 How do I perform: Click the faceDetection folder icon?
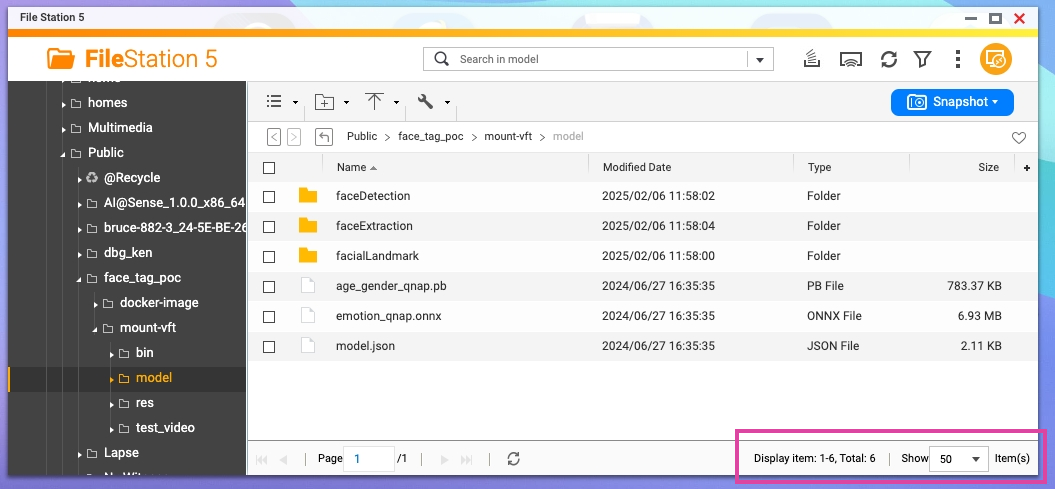pyautogui.click(x=307, y=196)
